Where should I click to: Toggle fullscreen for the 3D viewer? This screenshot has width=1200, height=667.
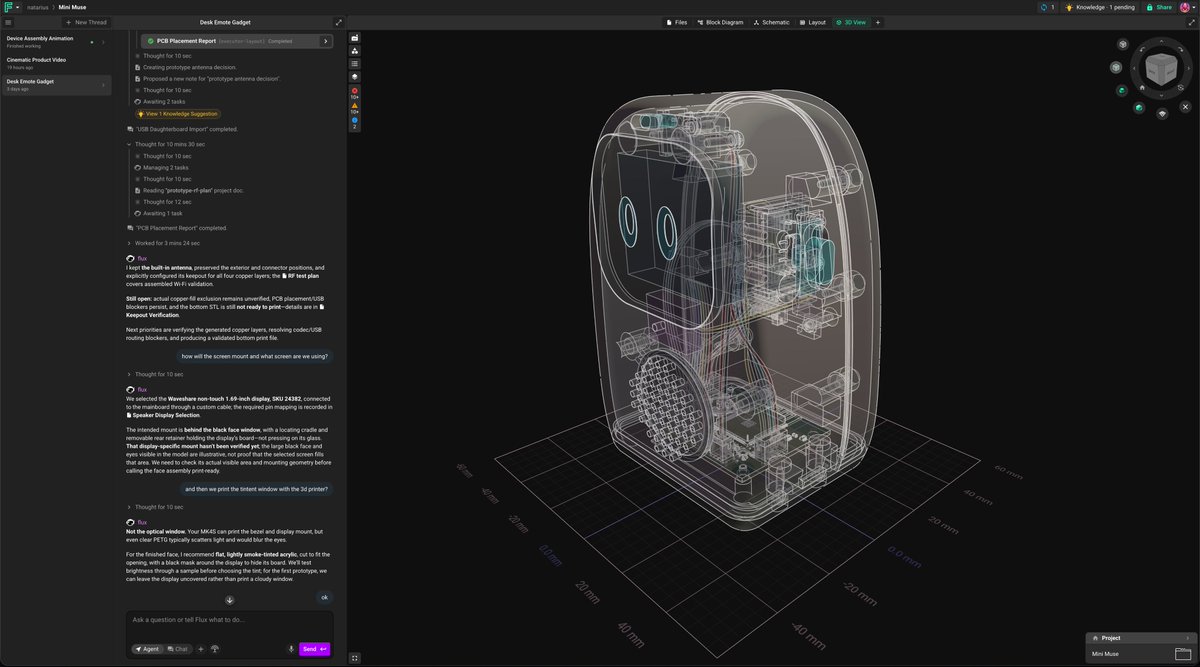pos(355,658)
